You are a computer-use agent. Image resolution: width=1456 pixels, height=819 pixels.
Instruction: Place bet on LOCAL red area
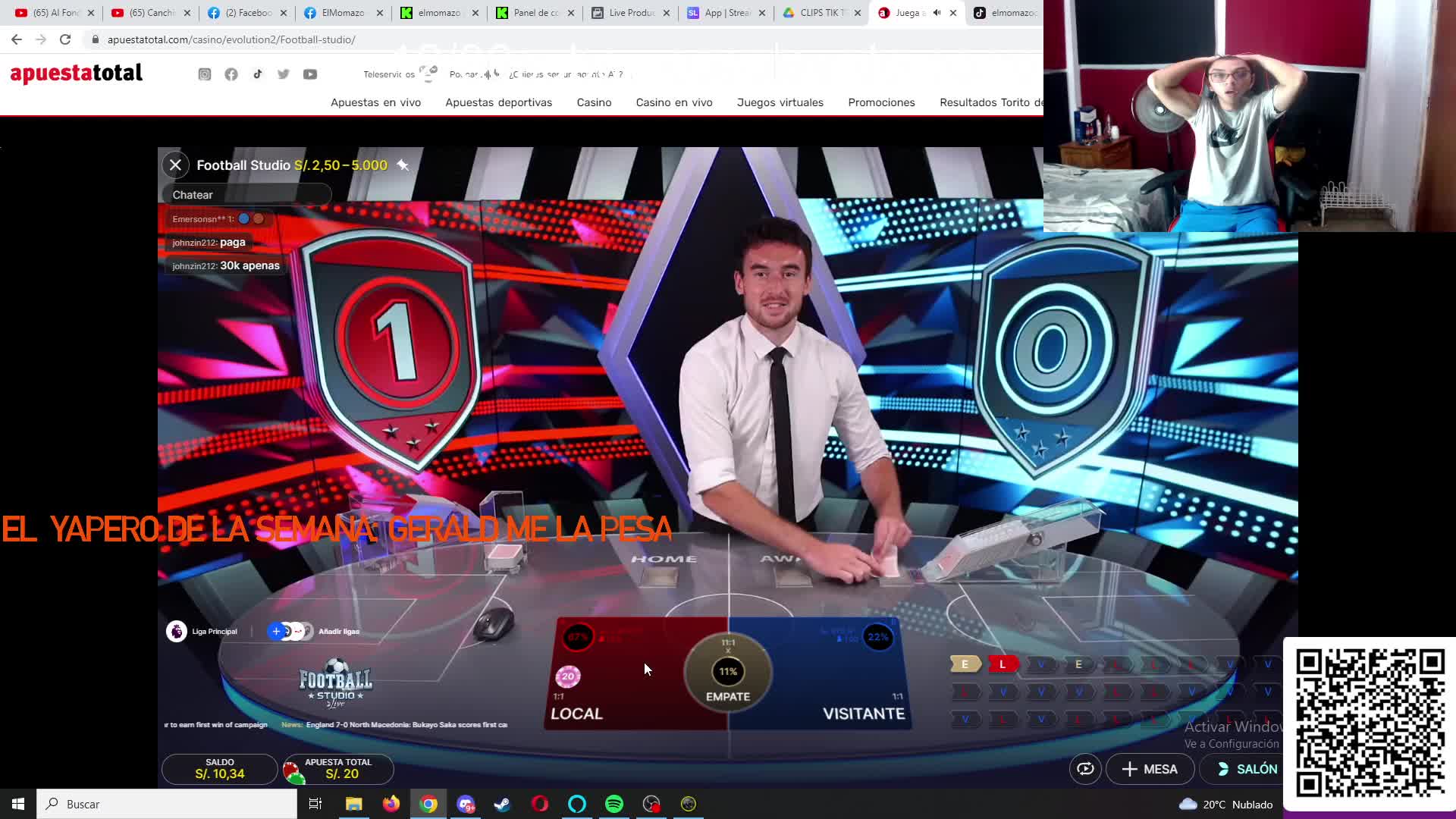tap(637, 675)
